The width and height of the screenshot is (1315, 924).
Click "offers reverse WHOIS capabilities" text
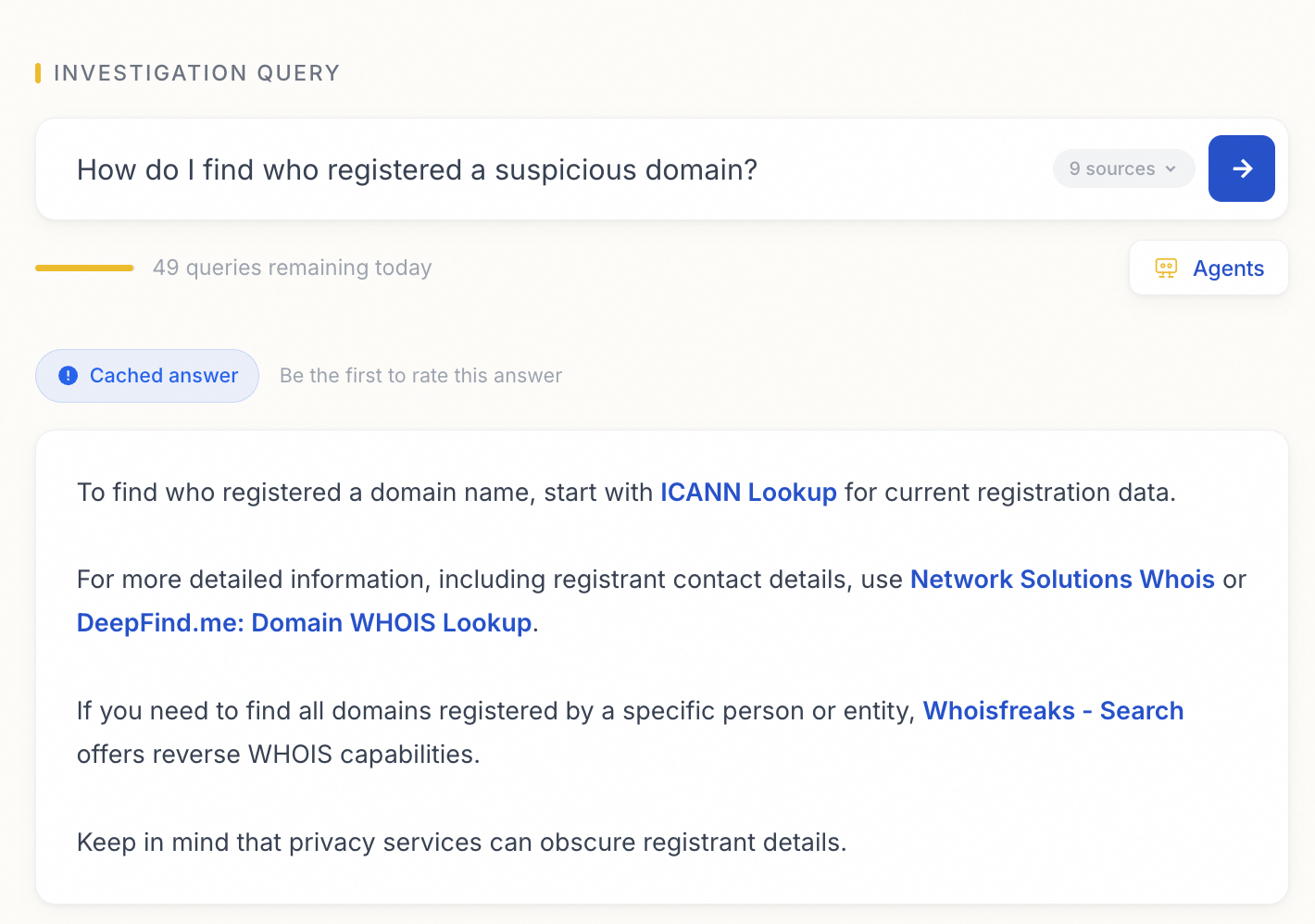(x=278, y=755)
